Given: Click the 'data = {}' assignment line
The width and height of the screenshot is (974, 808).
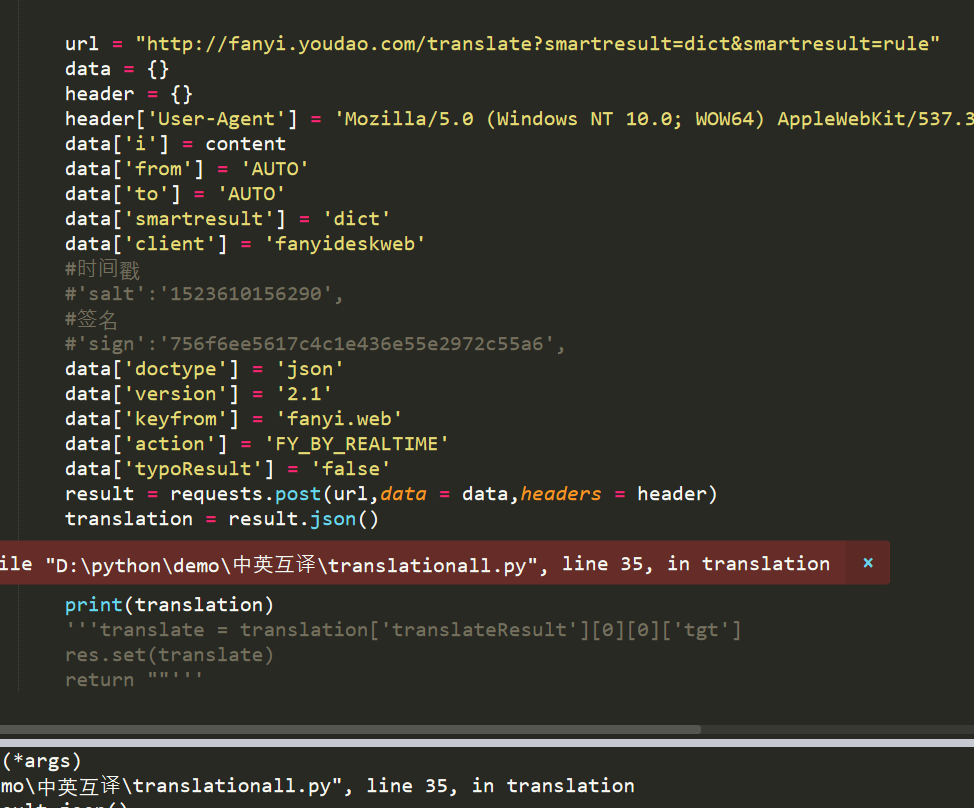Looking at the screenshot, I should pos(117,69).
